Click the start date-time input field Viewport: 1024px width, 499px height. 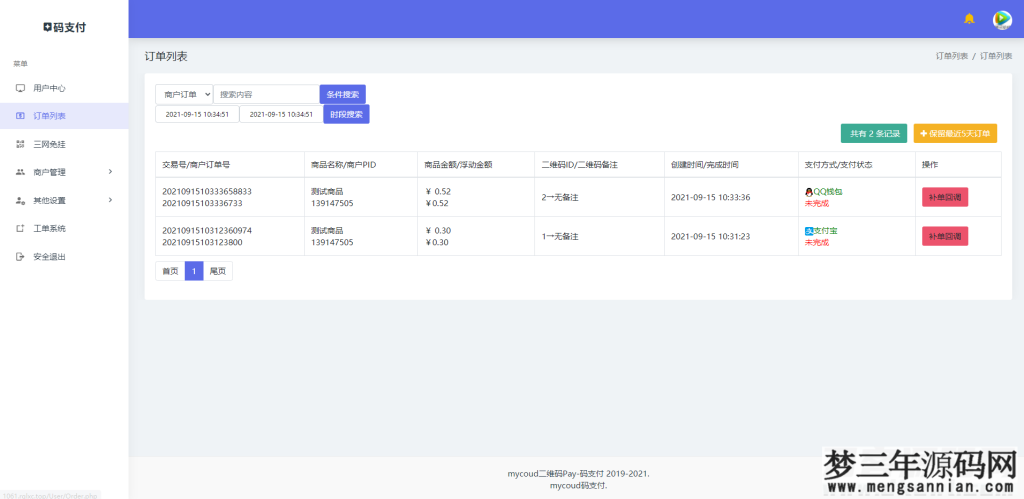197,114
